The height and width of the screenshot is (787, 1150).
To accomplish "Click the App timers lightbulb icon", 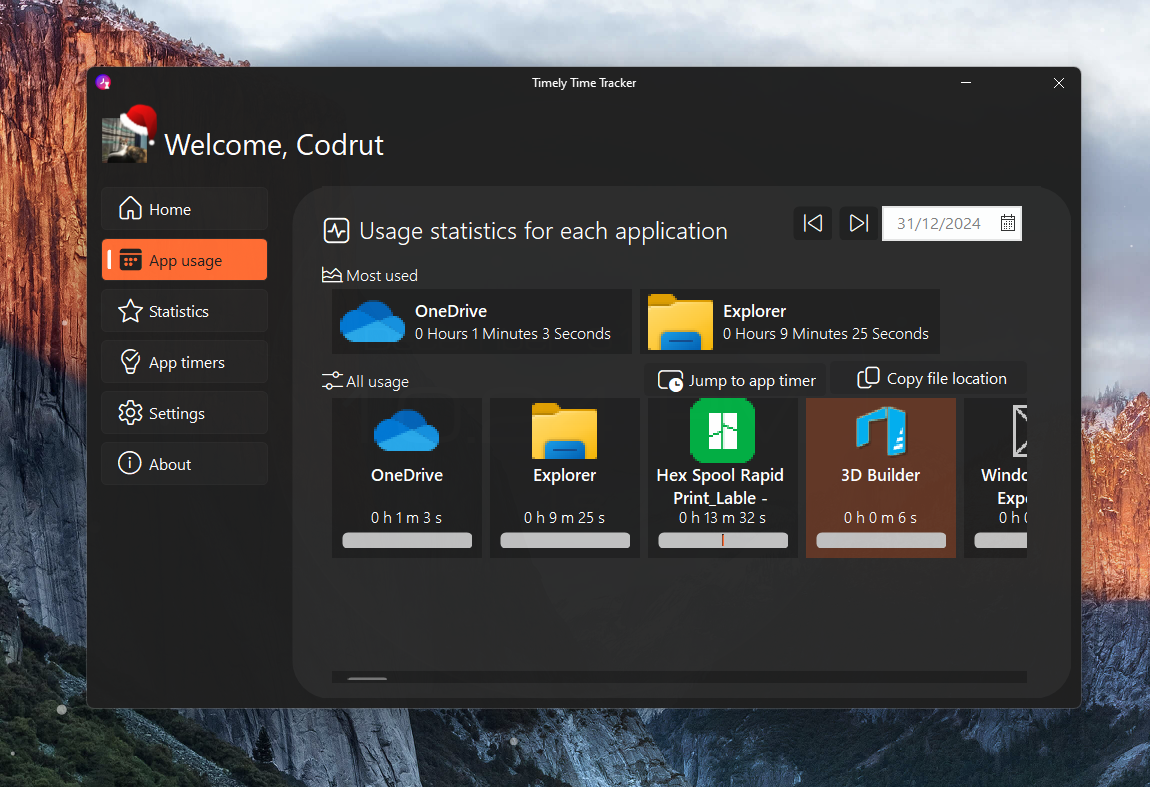I will tap(130, 362).
